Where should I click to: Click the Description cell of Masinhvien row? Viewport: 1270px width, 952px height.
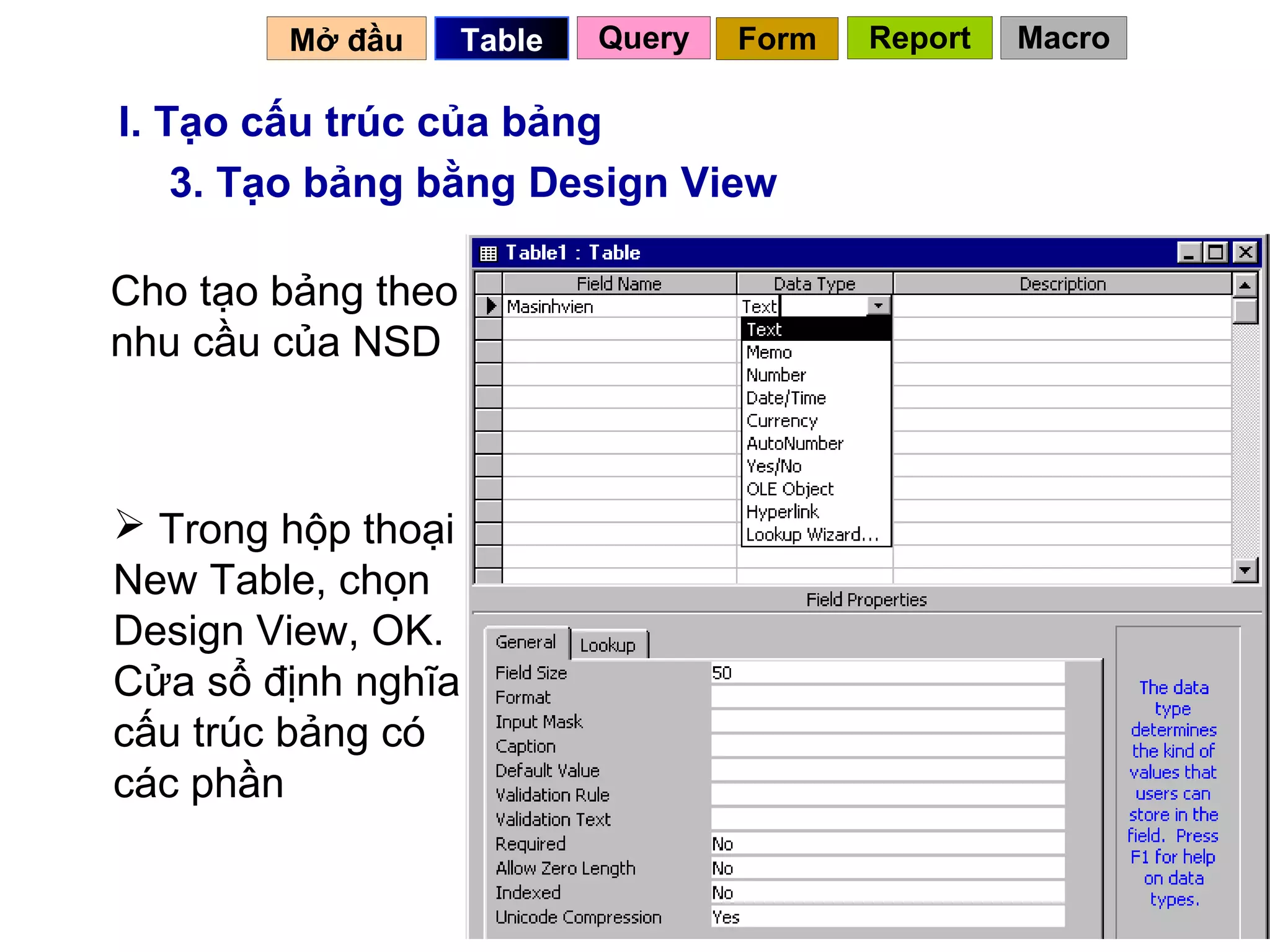[x=1062, y=307]
